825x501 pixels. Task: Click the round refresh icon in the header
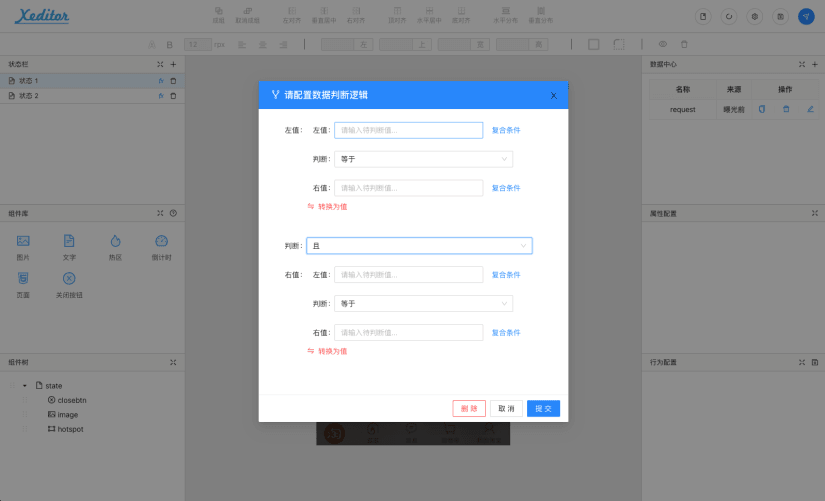[729, 16]
